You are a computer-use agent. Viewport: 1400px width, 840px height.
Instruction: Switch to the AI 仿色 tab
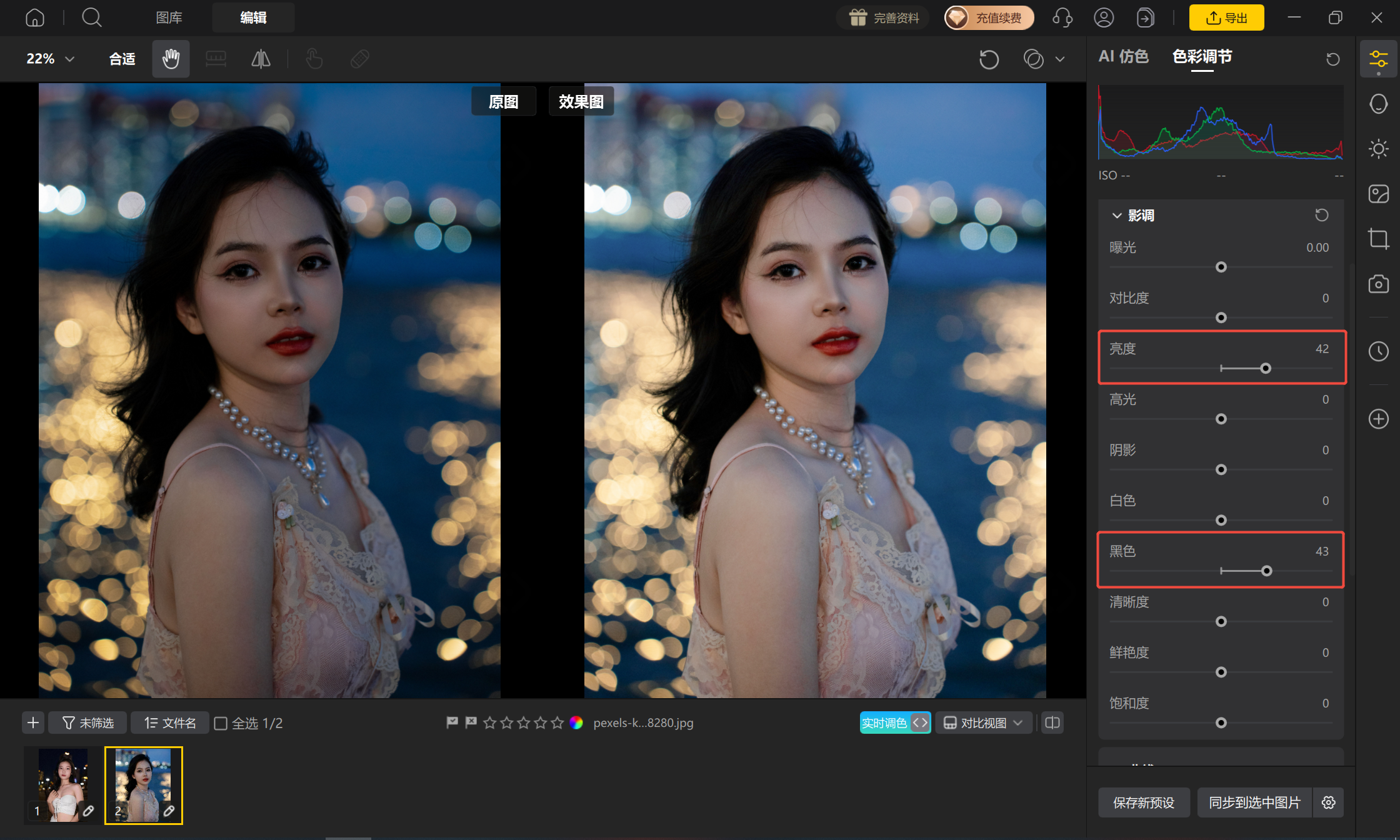click(1123, 56)
